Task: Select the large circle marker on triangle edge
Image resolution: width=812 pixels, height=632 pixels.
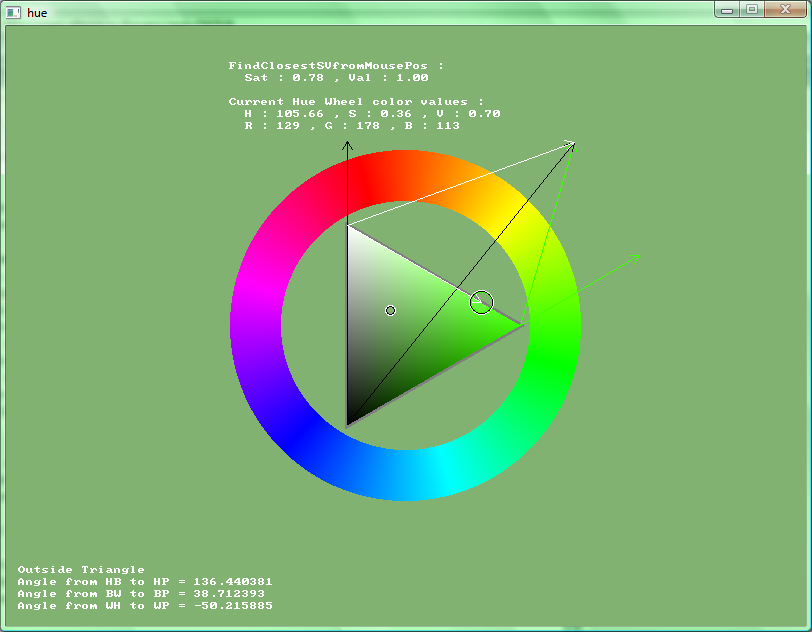Action: click(481, 301)
